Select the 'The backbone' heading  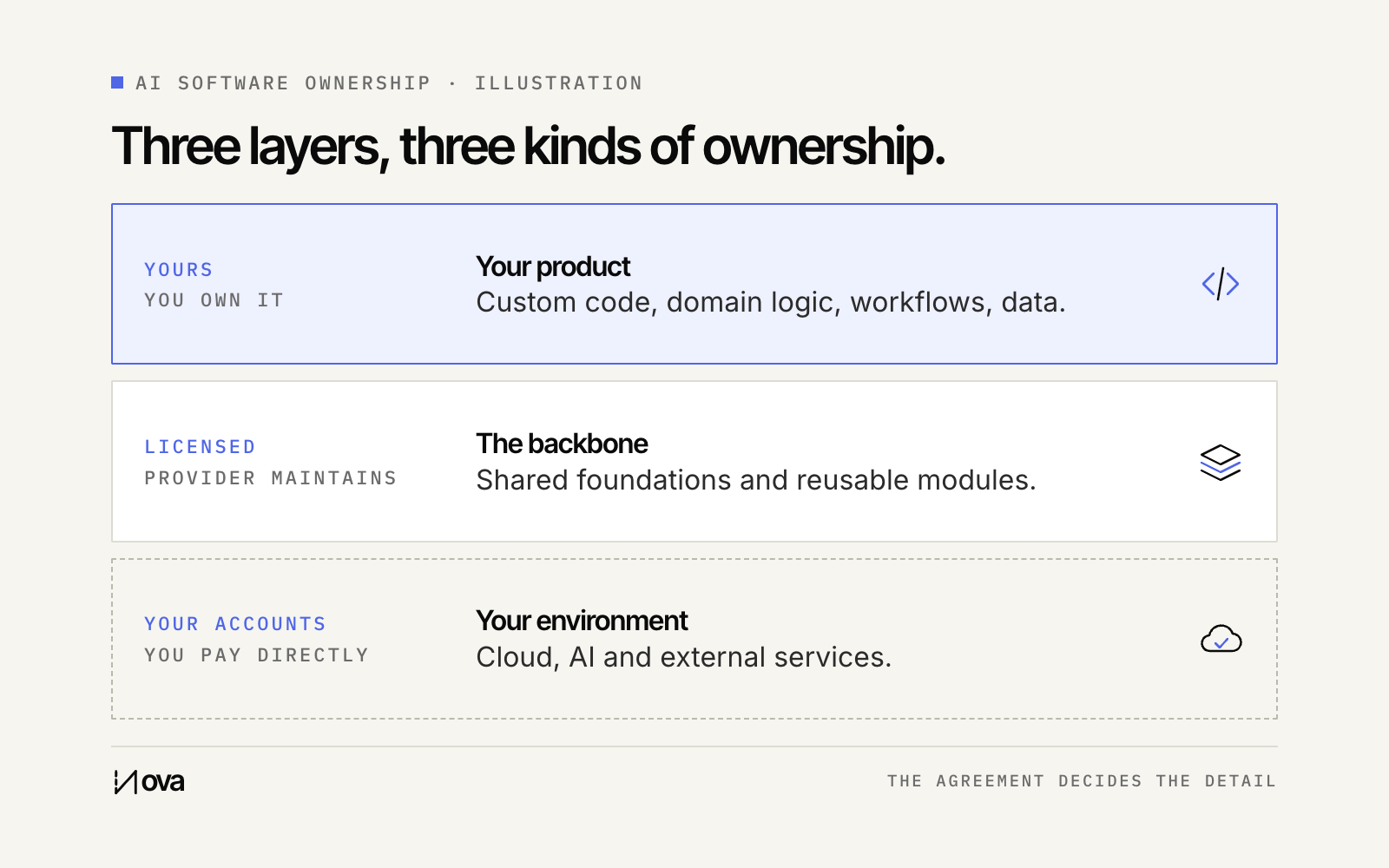[562, 444]
